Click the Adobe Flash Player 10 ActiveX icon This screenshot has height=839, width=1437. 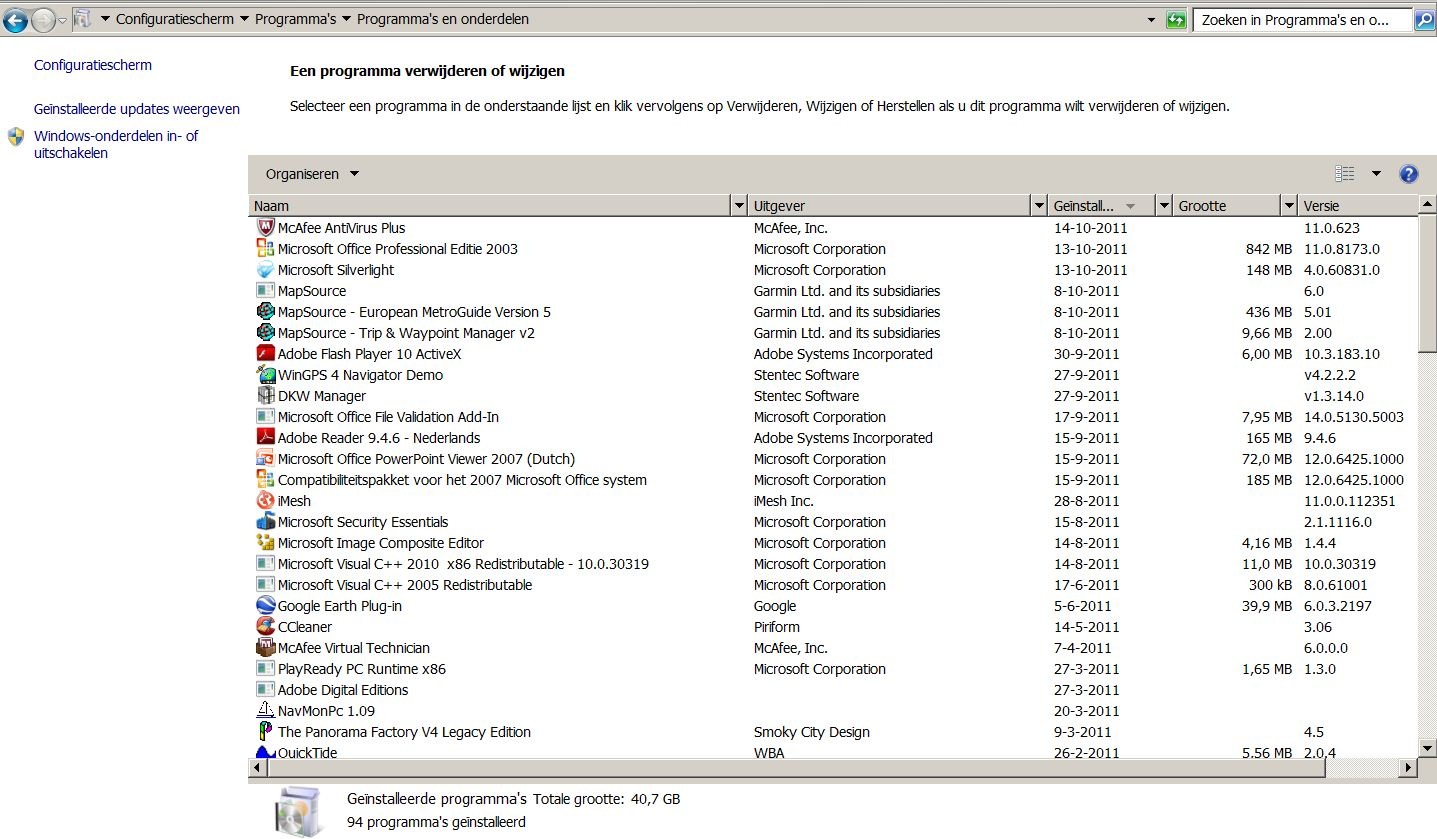click(x=265, y=354)
